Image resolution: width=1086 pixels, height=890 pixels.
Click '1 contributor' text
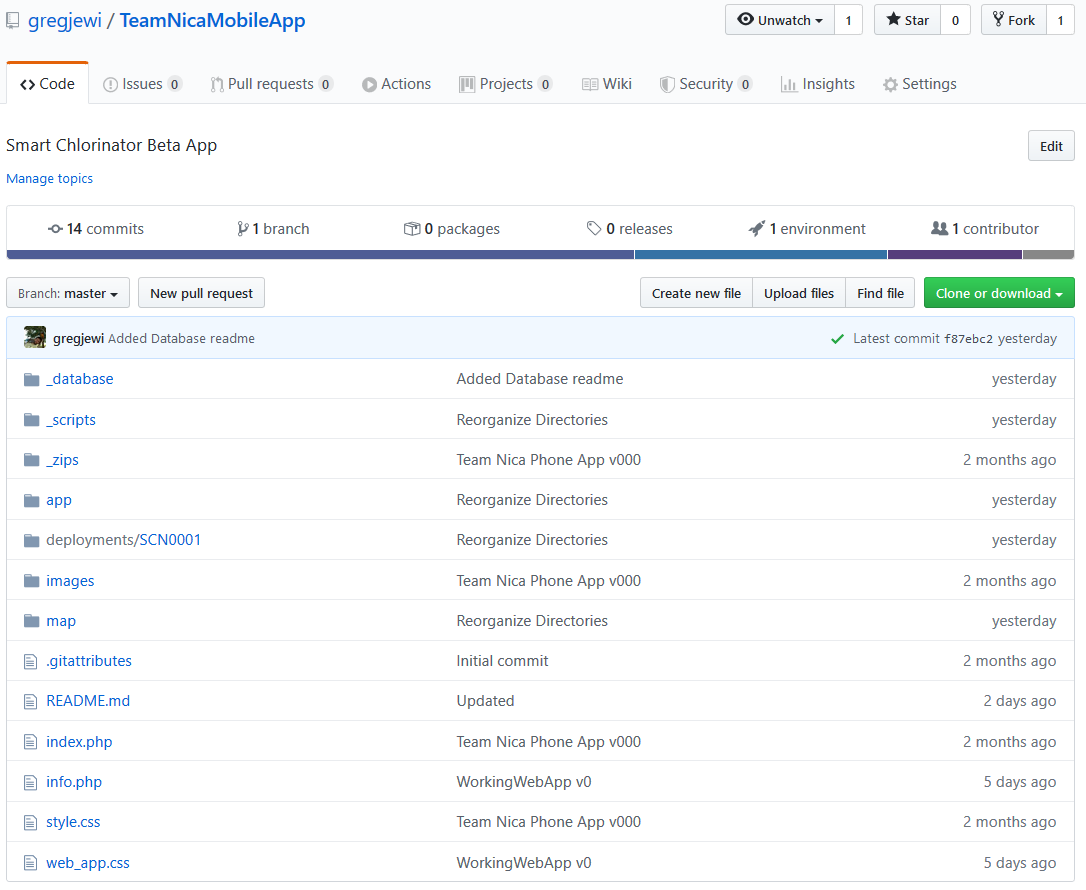pyautogui.click(x=995, y=229)
